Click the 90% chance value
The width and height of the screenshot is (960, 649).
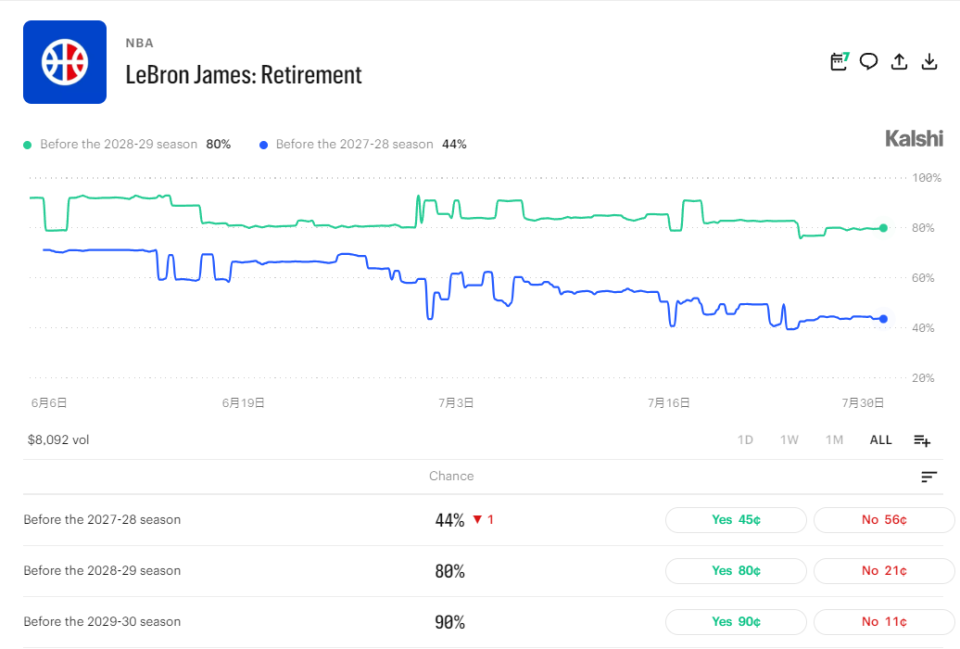(x=449, y=622)
